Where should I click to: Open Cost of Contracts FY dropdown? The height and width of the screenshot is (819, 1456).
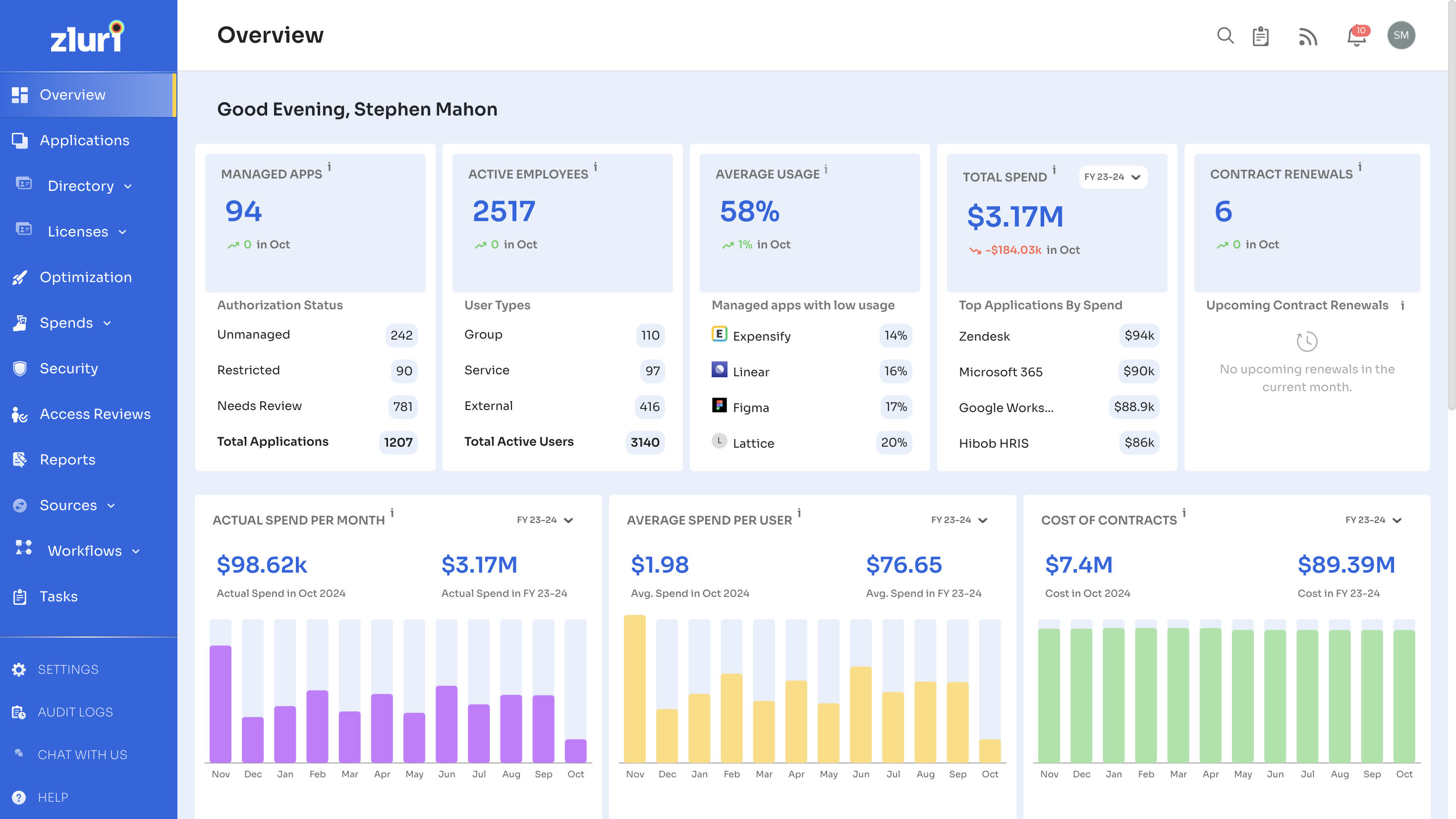pos(1373,520)
